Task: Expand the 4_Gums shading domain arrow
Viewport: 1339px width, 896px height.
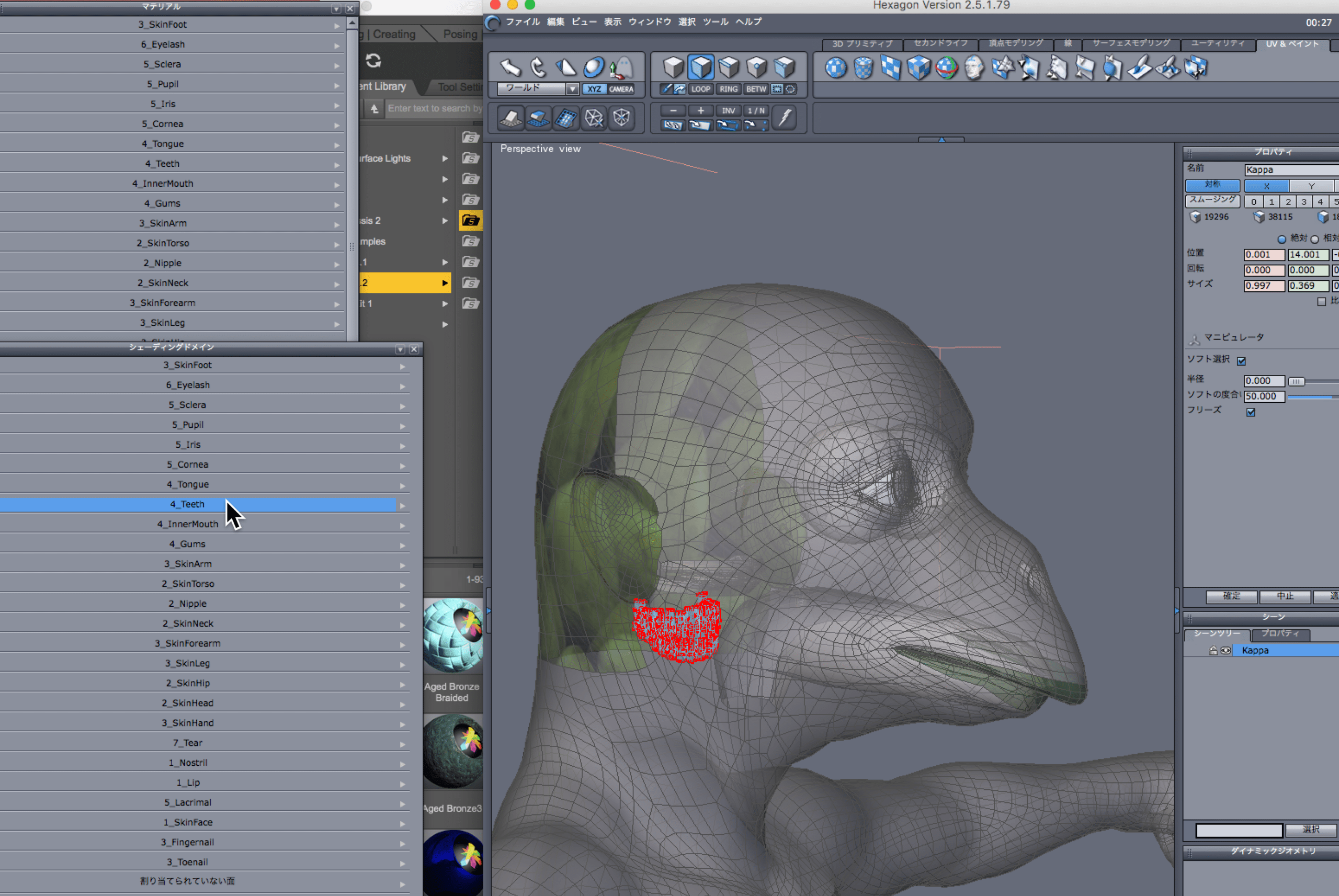Action: tap(403, 545)
